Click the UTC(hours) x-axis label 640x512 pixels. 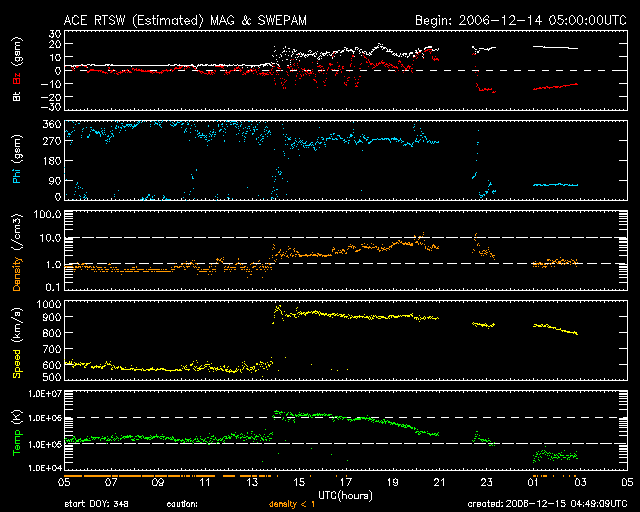[346, 494]
